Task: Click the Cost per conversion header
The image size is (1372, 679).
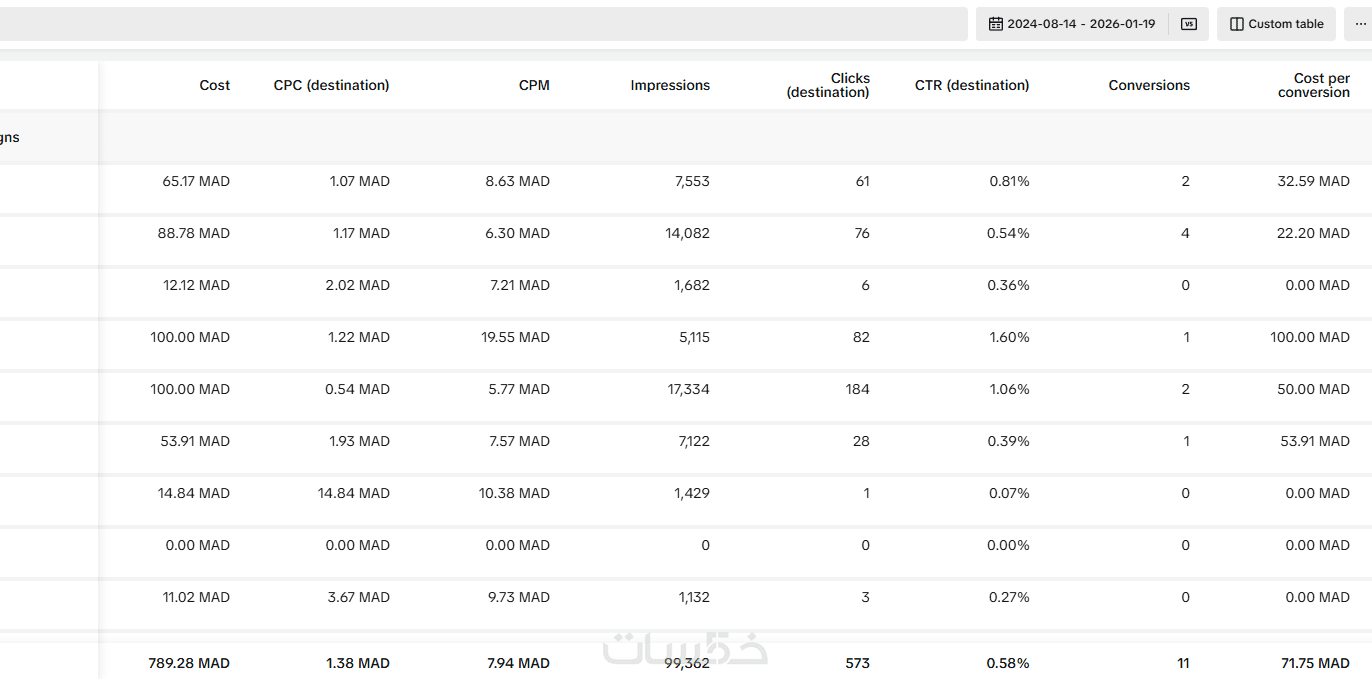Action: coord(1314,85)
